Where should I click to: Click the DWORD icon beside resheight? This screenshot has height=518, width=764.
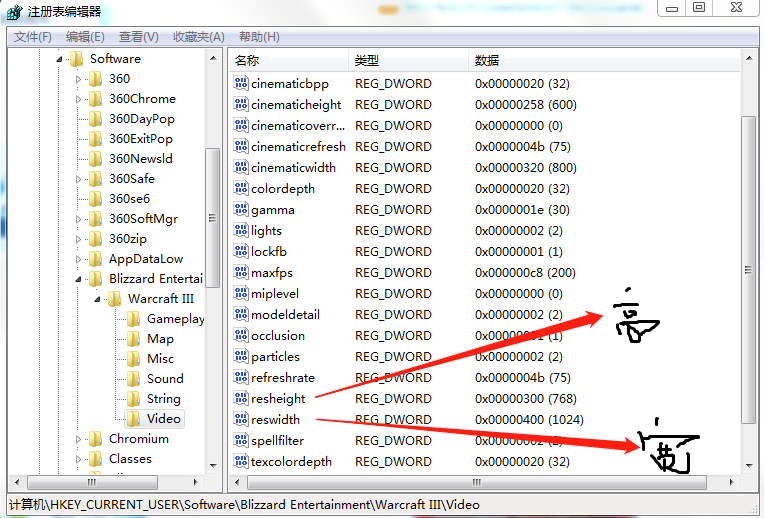pos(241,398)
